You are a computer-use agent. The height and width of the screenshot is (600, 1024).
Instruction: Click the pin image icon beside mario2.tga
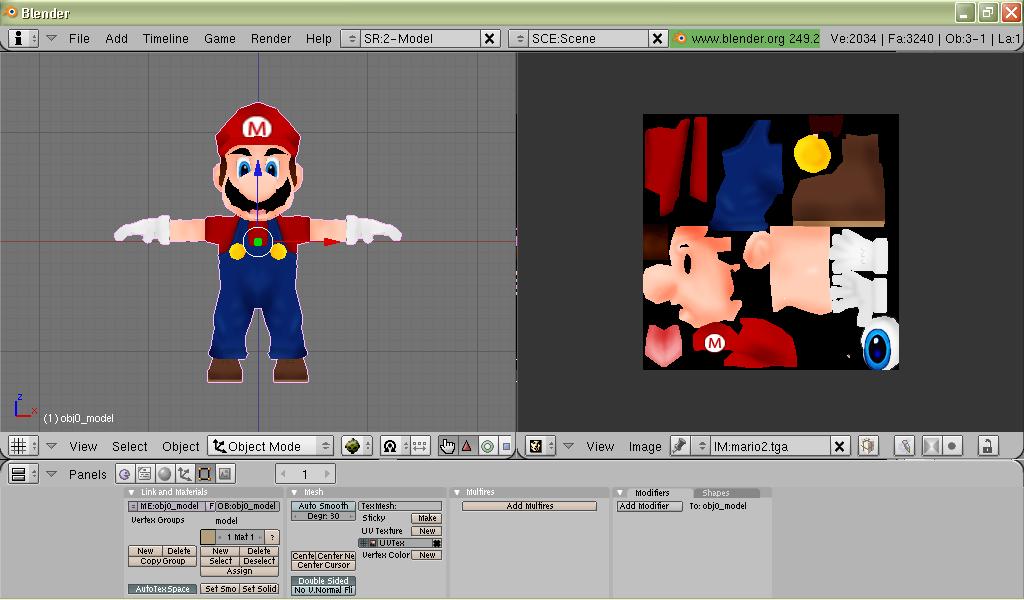680,446
